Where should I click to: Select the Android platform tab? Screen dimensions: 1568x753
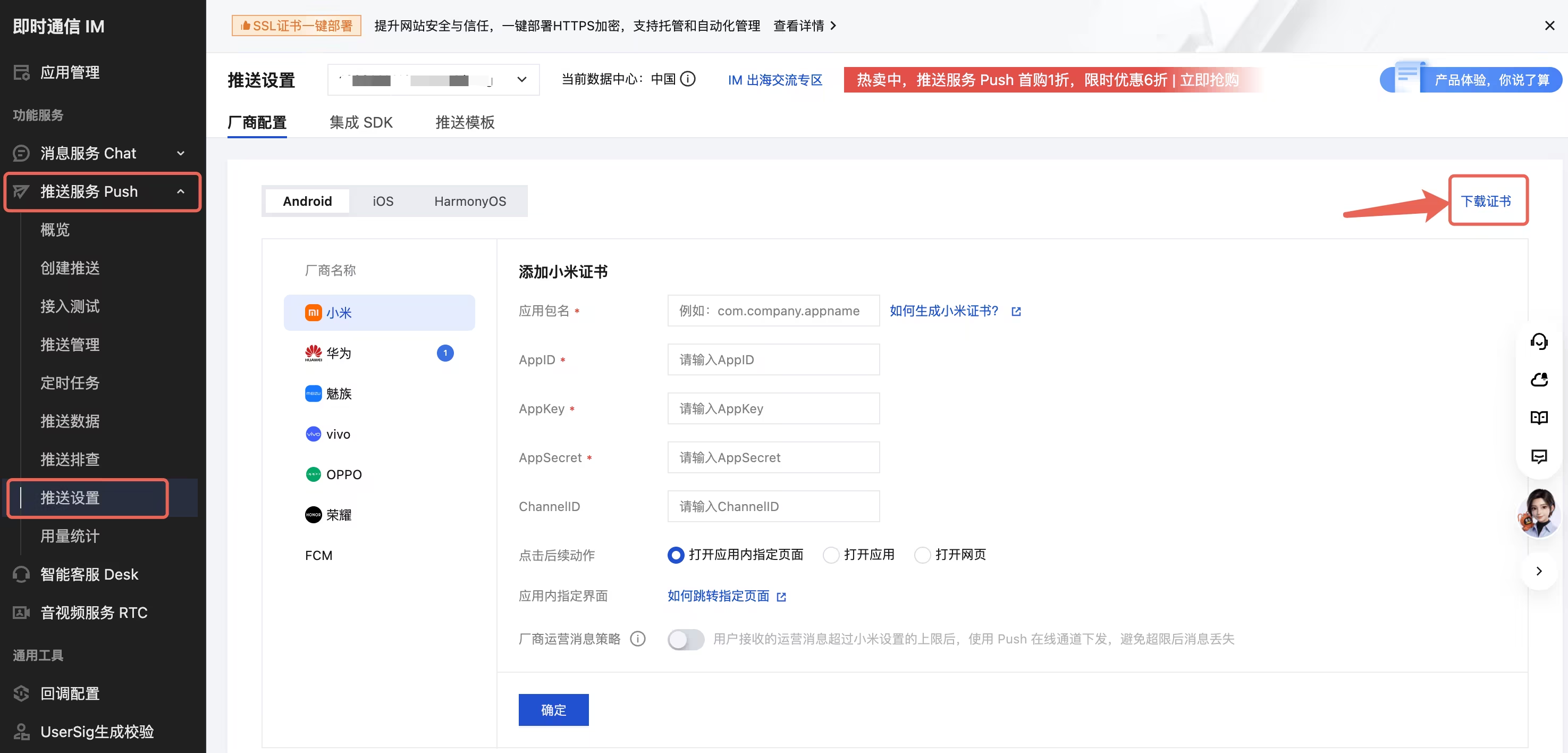tap(307, 201)
